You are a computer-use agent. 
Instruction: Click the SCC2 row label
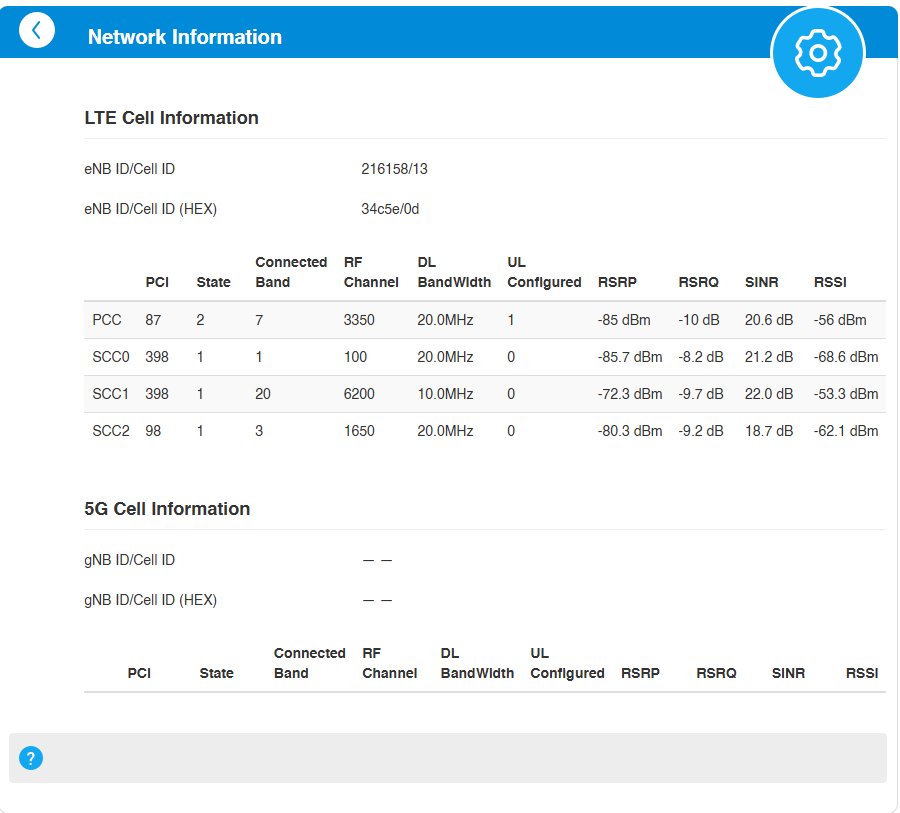click(x=111, y=431)
